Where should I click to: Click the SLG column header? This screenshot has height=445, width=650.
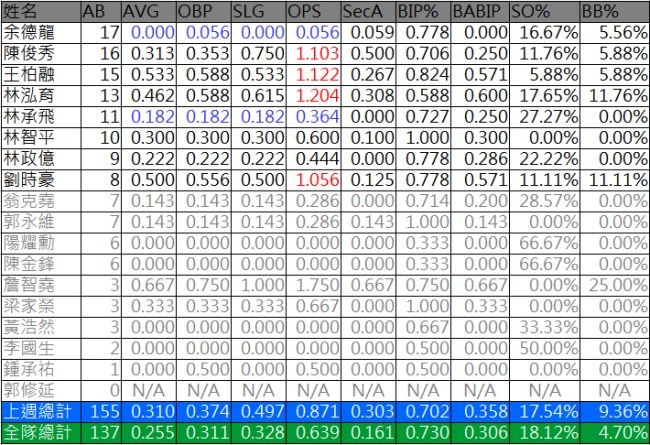click(258, 12)
